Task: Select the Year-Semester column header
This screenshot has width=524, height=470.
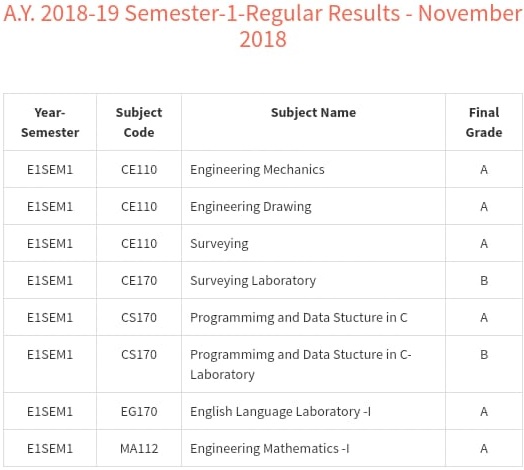Action: 50,122
